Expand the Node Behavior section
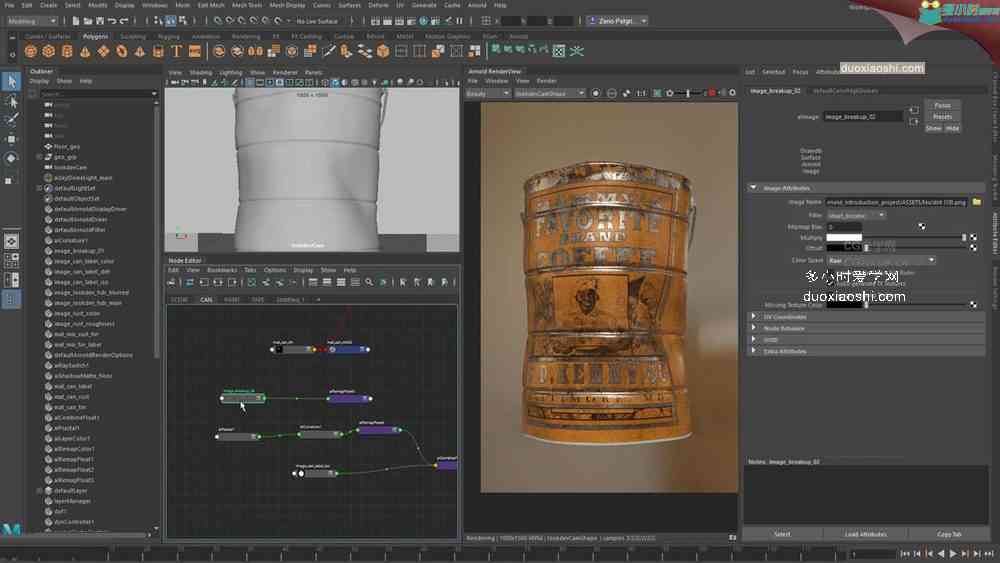 (753, 328)
